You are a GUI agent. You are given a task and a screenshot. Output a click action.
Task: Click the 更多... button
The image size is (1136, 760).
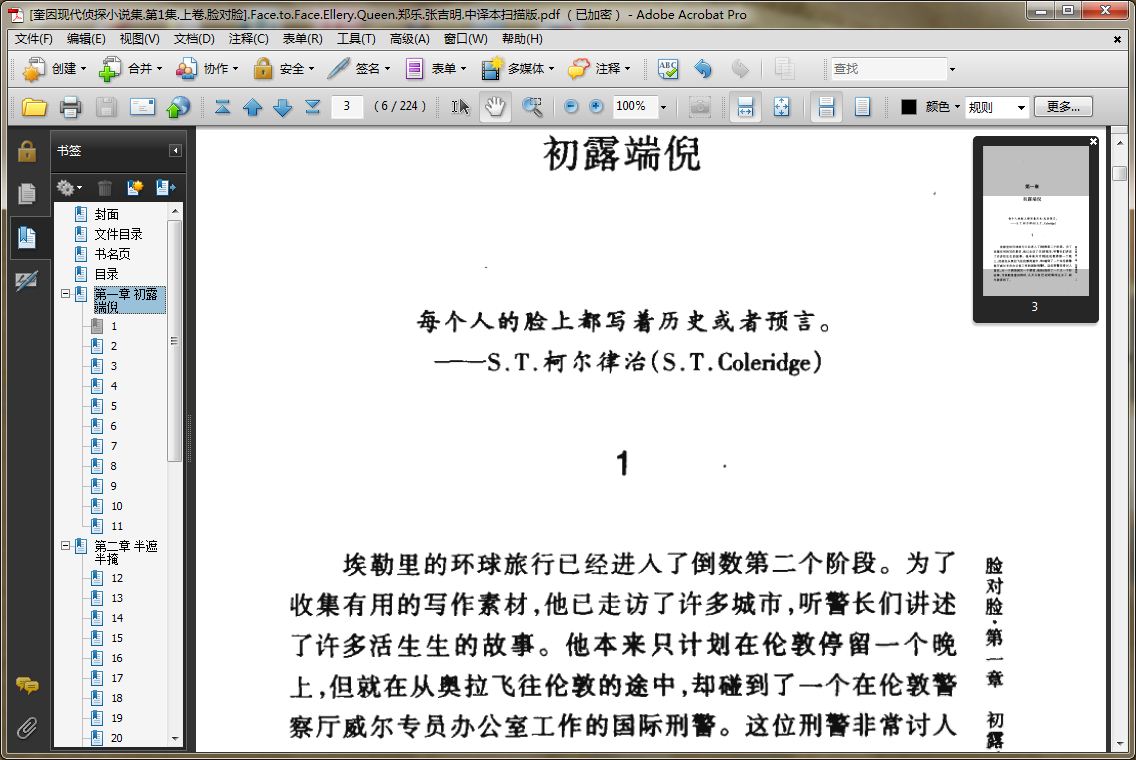click(1063, 107)
